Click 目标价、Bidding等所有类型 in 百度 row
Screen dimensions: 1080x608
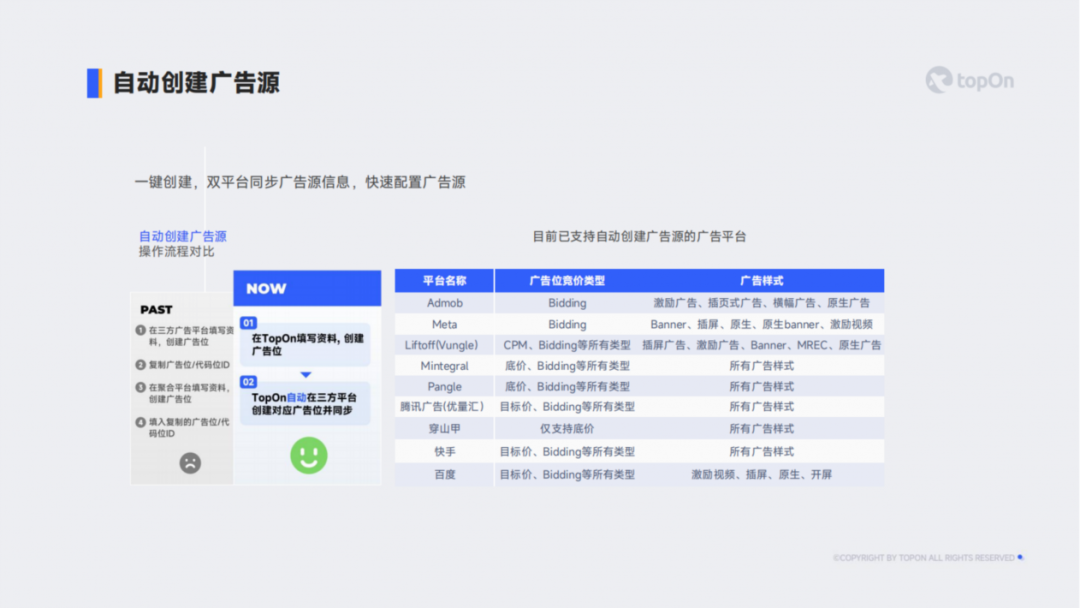[567, 474]
